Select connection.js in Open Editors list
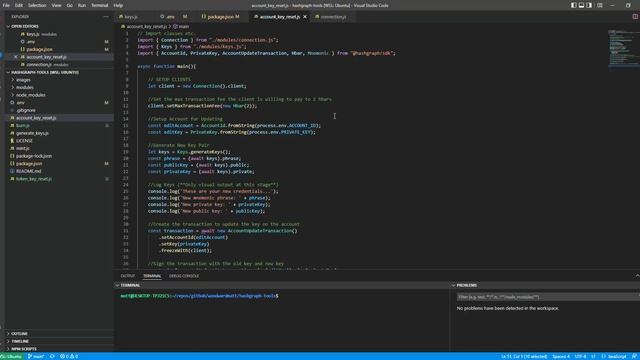The width and height of the screenshot is (640, 360). (39, 64)
